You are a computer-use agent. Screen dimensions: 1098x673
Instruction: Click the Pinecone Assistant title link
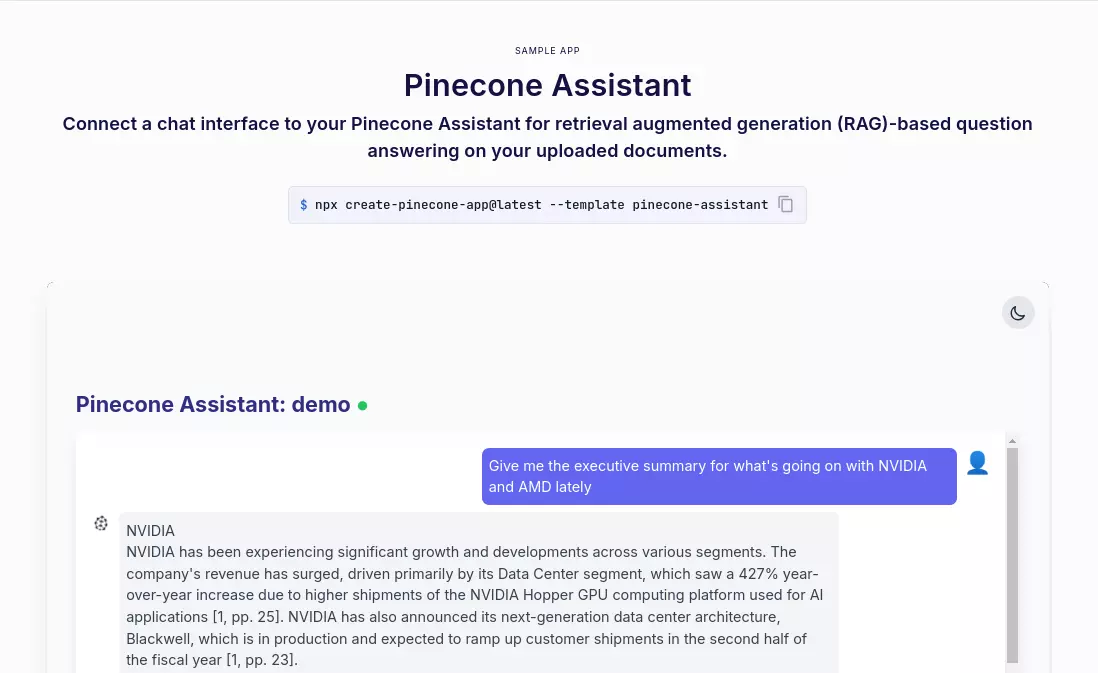tap(547, 85)
